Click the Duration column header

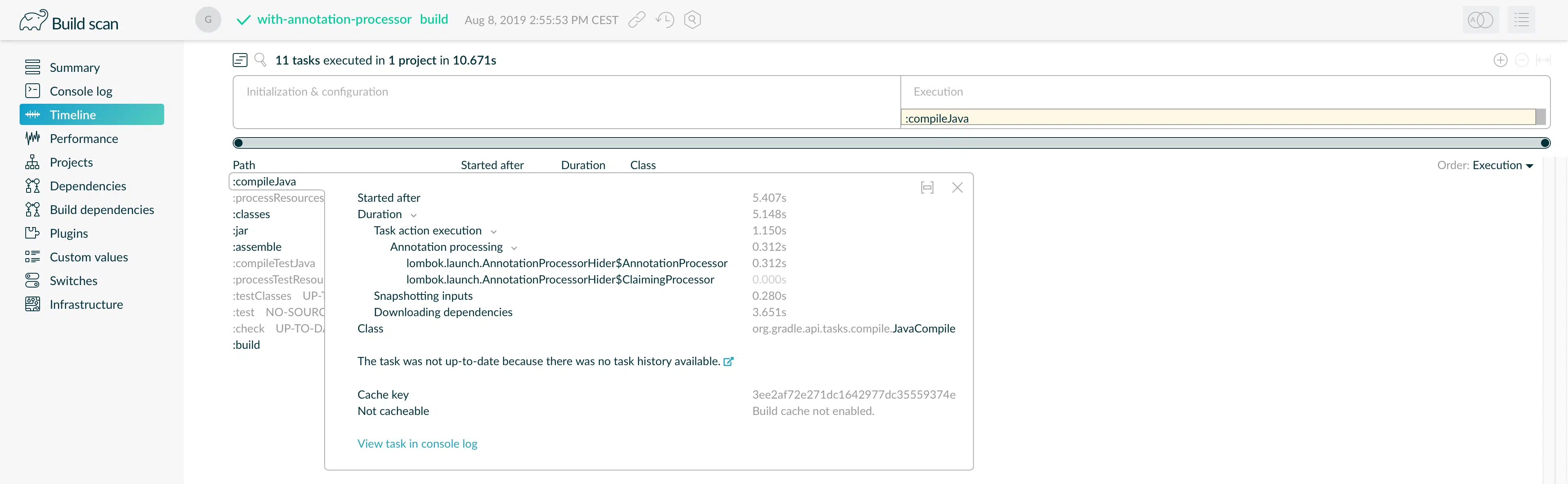coord(583,165)
